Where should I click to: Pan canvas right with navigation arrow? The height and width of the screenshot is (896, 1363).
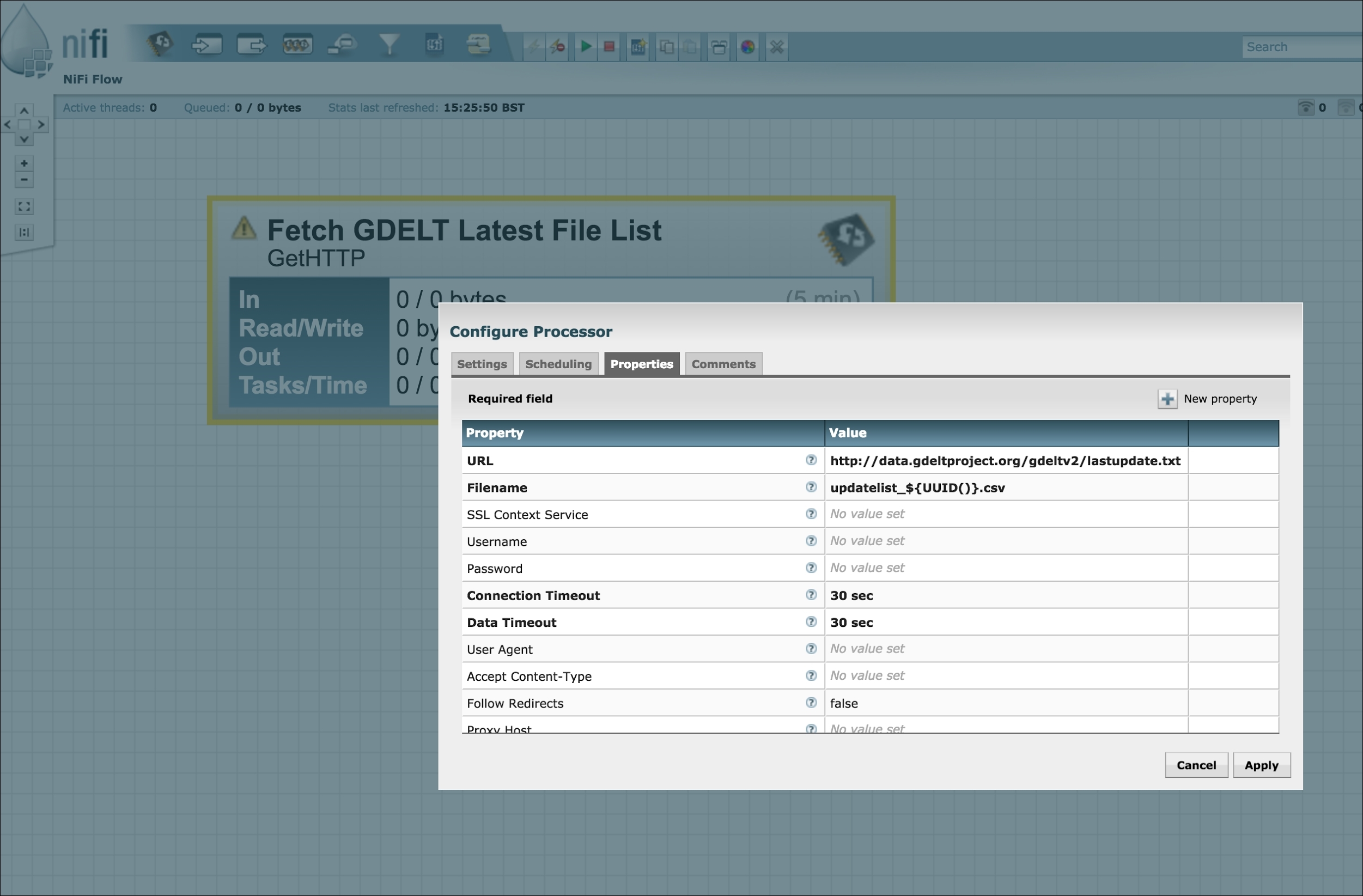[41, 125]
